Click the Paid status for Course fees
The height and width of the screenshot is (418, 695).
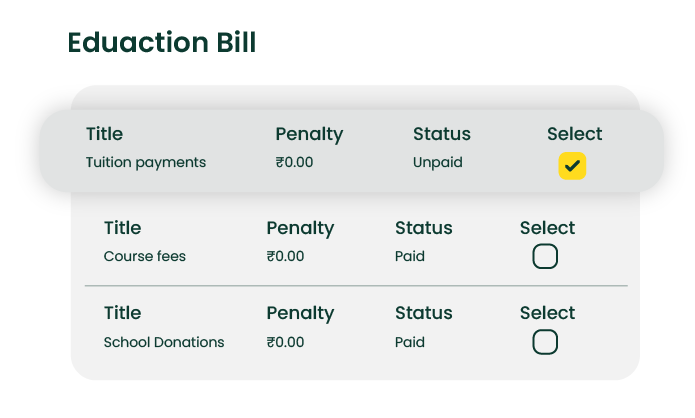(410, 256)
